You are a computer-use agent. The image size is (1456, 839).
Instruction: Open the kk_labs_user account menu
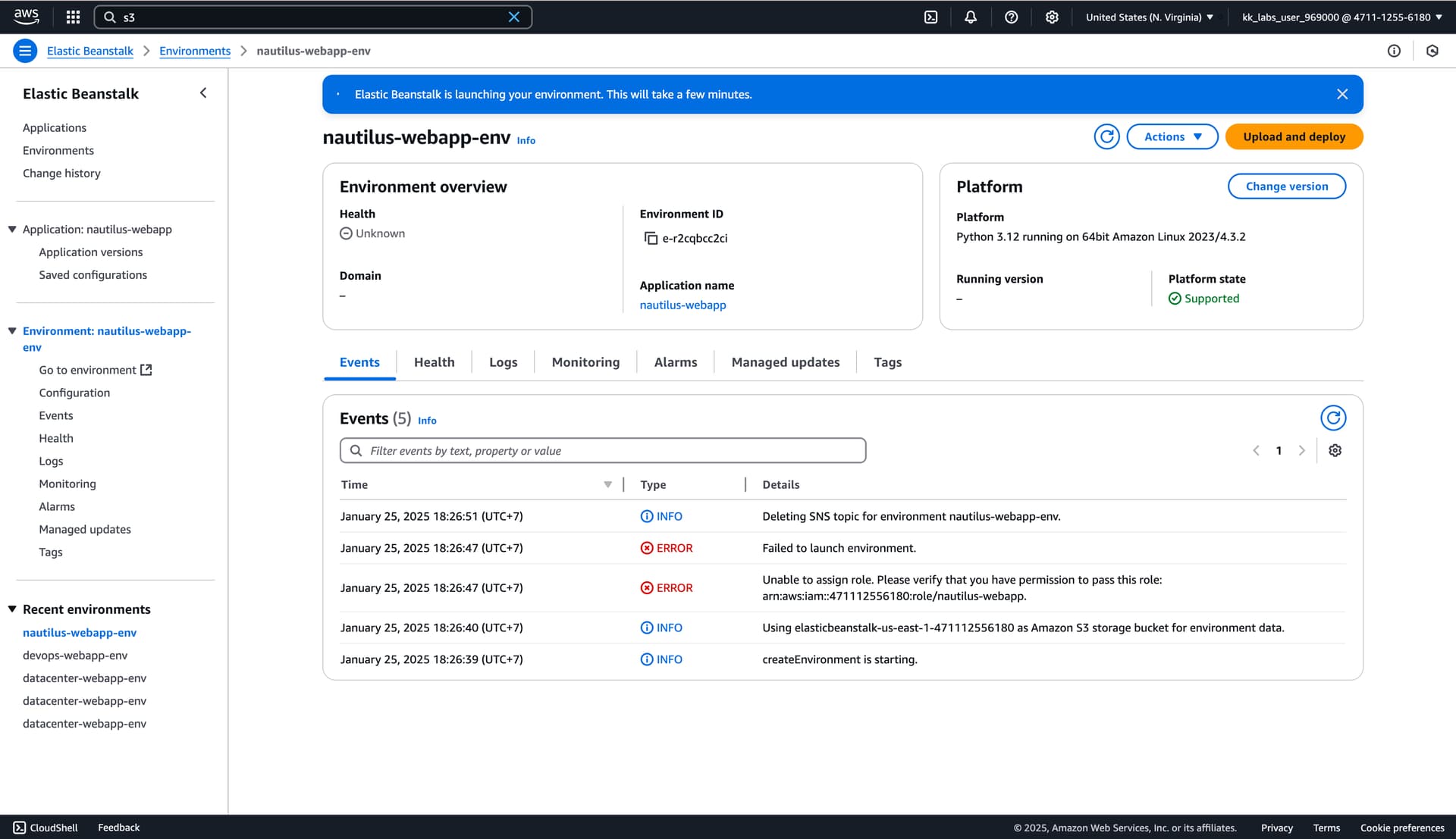tap(1342, 17)
